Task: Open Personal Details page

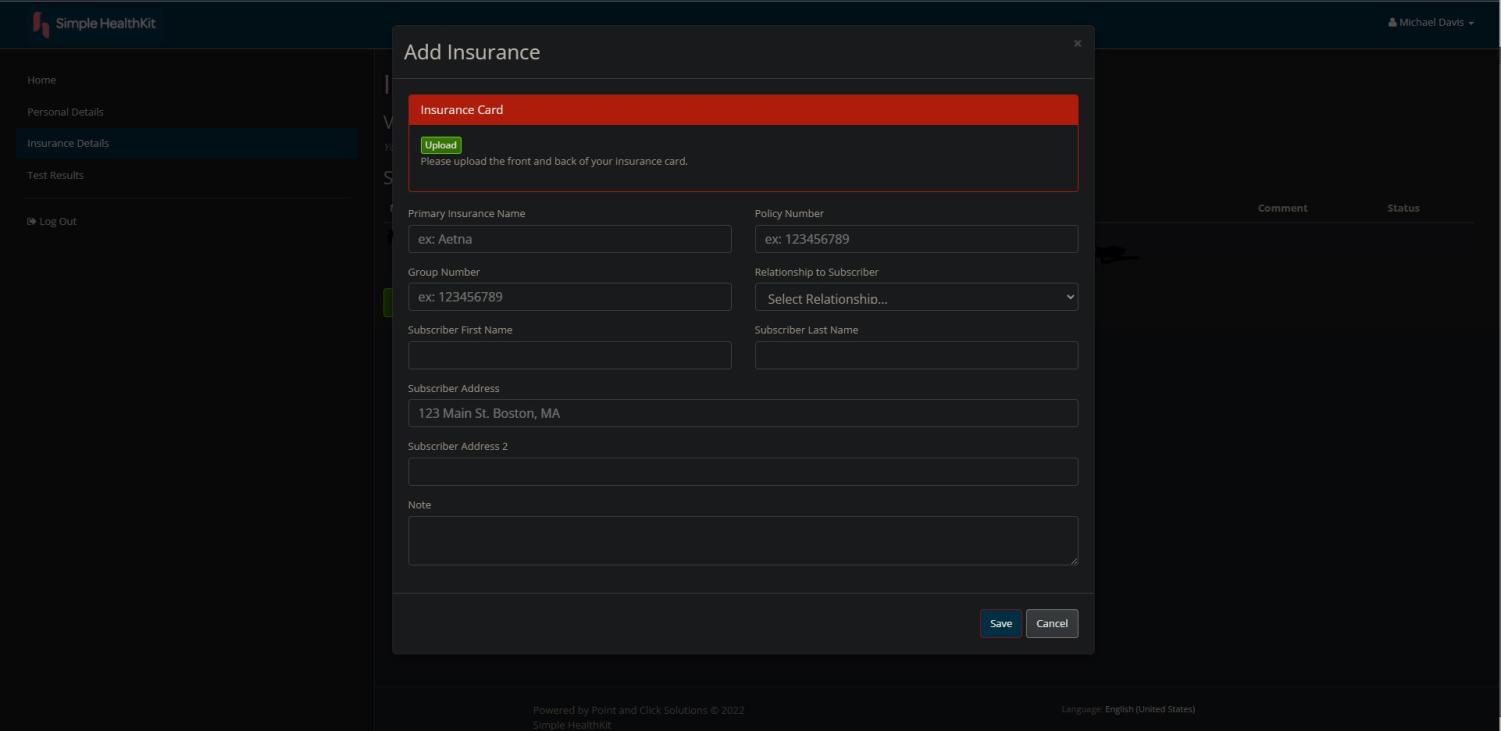Action: [x=65, y=112]
